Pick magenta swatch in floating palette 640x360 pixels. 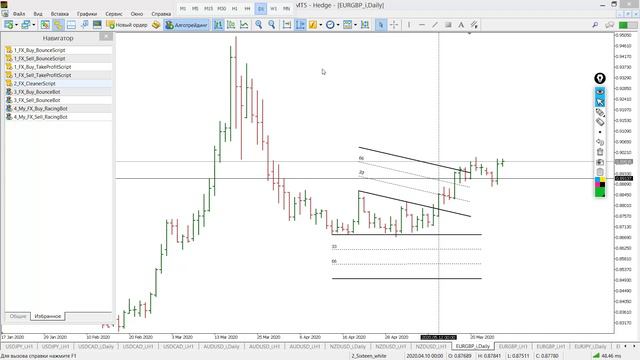point(598,185)
